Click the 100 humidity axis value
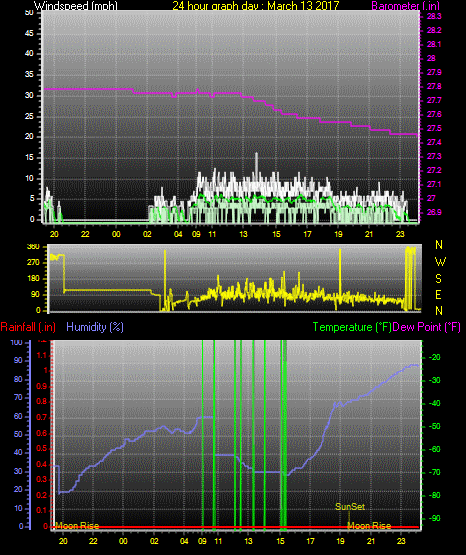 click(16, 343)
